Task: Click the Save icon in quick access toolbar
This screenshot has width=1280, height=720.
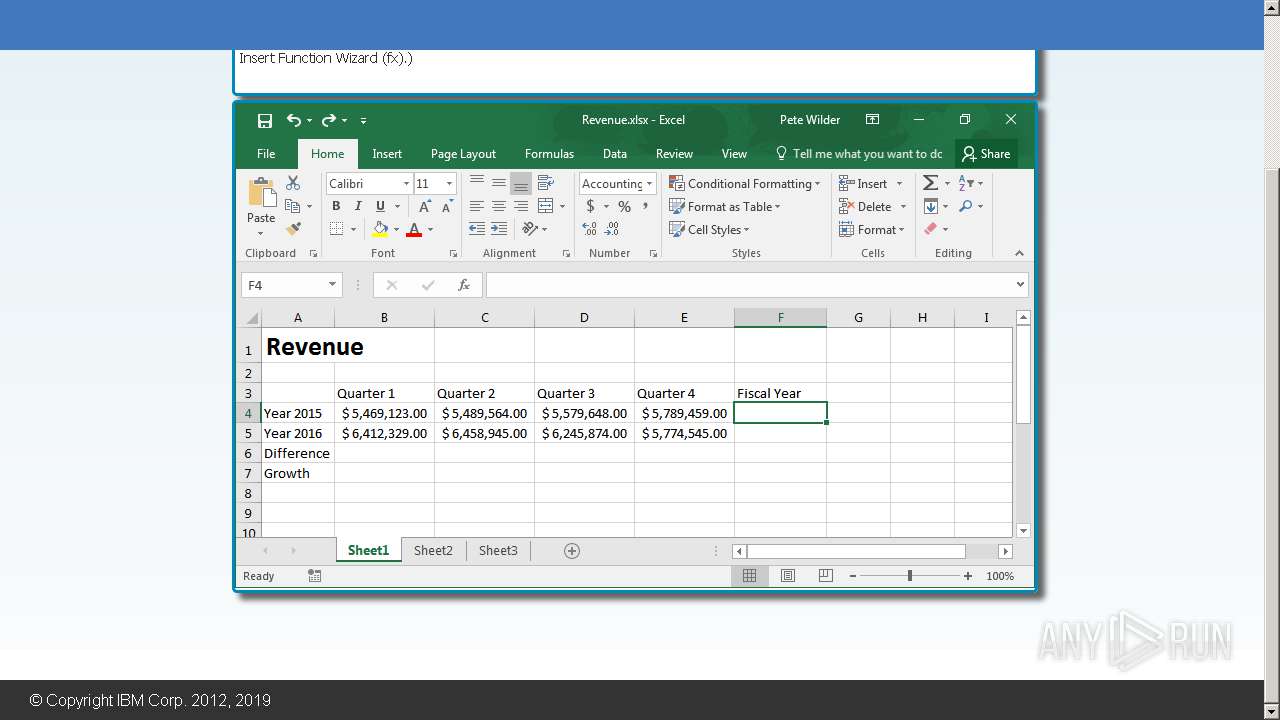Action: click(x=265, y=120)
